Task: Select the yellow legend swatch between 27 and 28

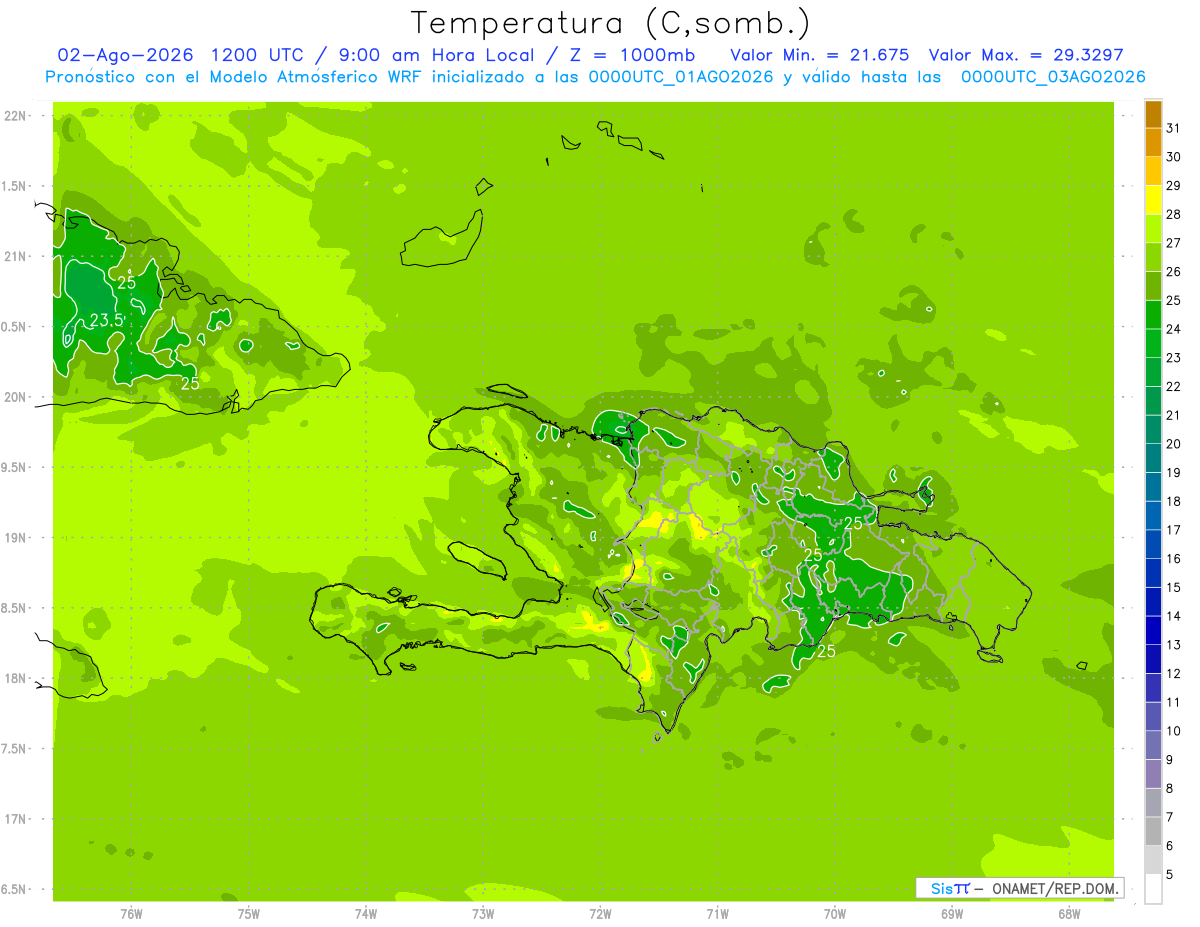Action: [1153, 229]
